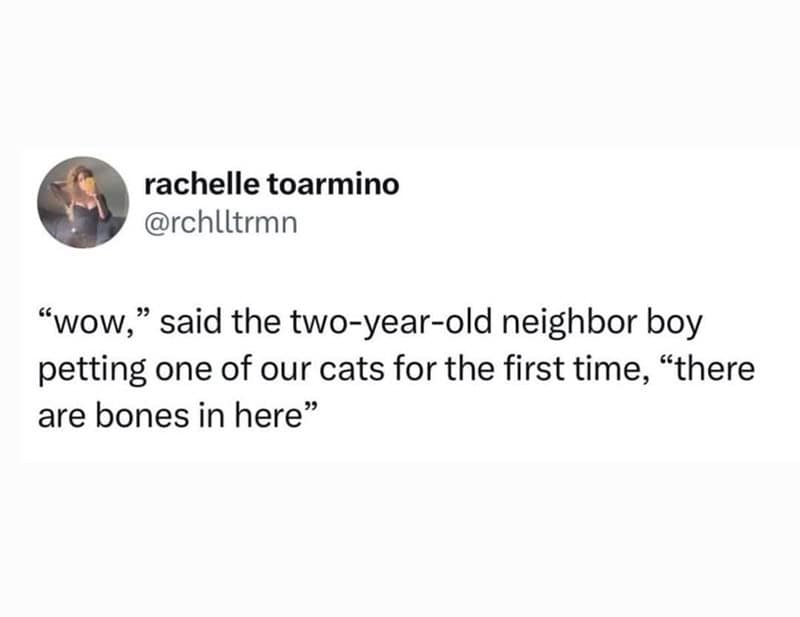The height and width of the screenshot is (617, 800).
Task: Click the word "one" in the tweet
Action: (176, 371)
